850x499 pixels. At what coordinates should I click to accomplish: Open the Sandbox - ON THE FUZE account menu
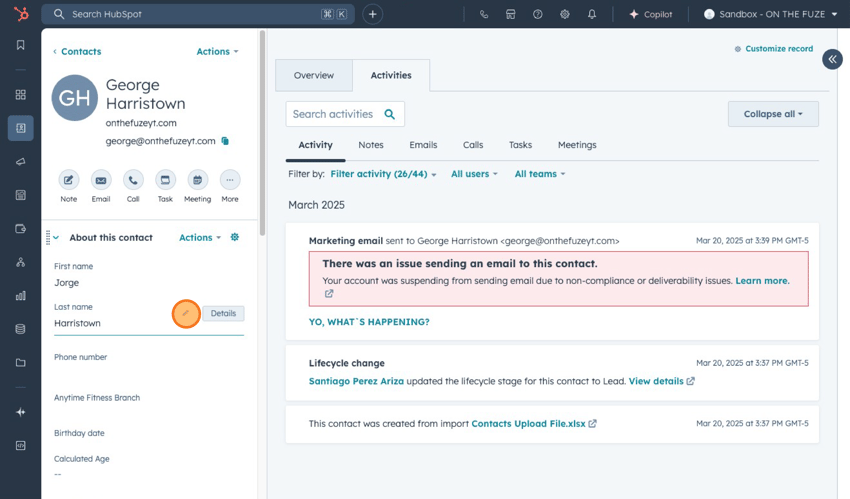770,14
